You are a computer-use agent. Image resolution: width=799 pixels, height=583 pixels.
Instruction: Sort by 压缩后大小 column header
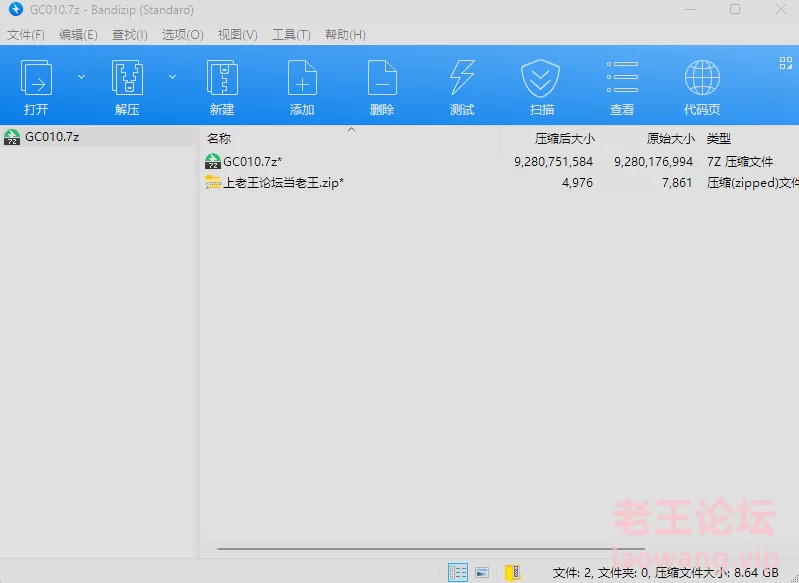[565, 138]
